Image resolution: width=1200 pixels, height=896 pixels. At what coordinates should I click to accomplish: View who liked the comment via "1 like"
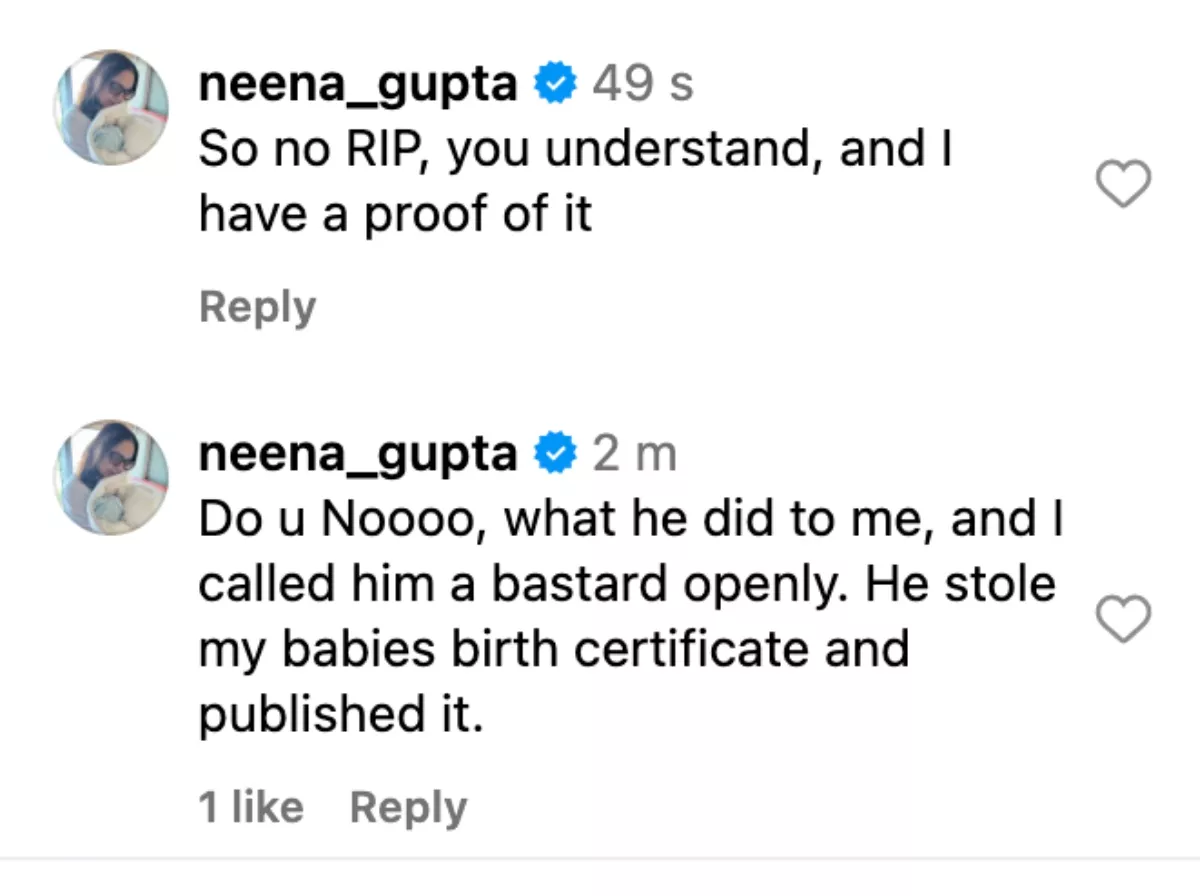(x=251, y=807)
